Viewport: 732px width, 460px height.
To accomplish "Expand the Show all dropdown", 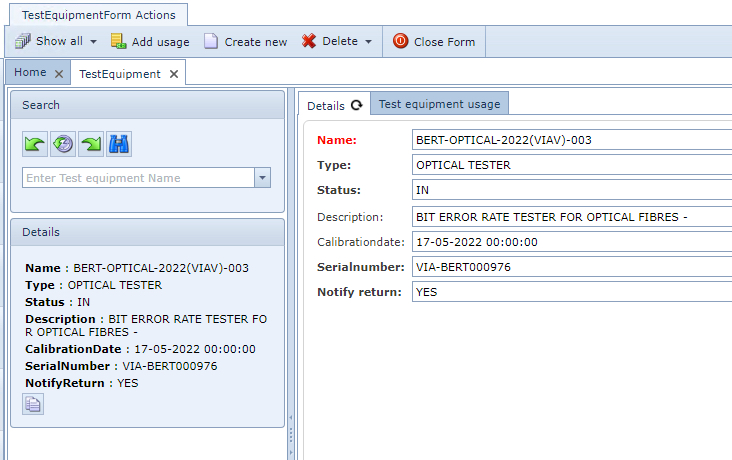I will (x=93, y=42).
